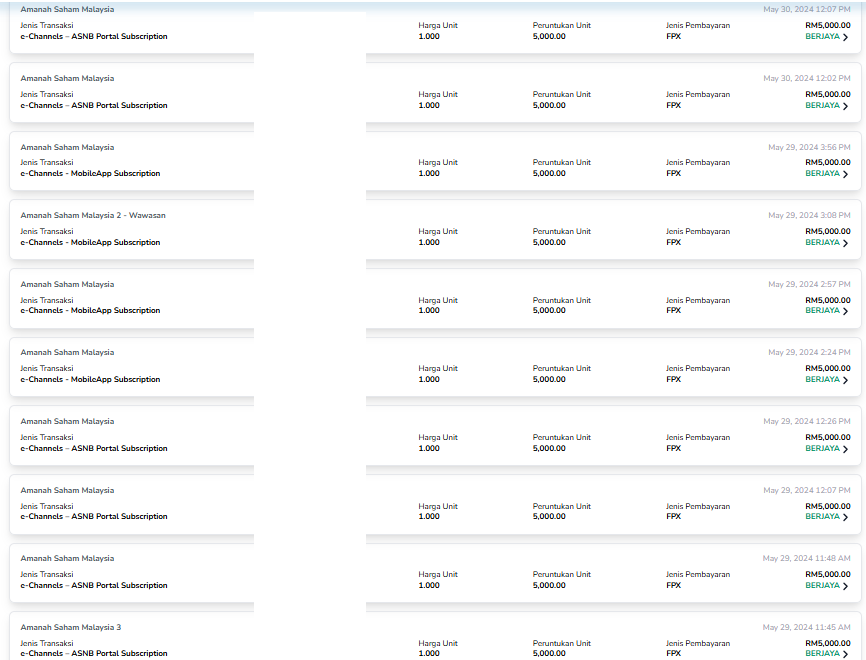Click chevron on May 29, 2024 2:57 PM row
This screenshot has width=866, height=660.
(845, 311)
